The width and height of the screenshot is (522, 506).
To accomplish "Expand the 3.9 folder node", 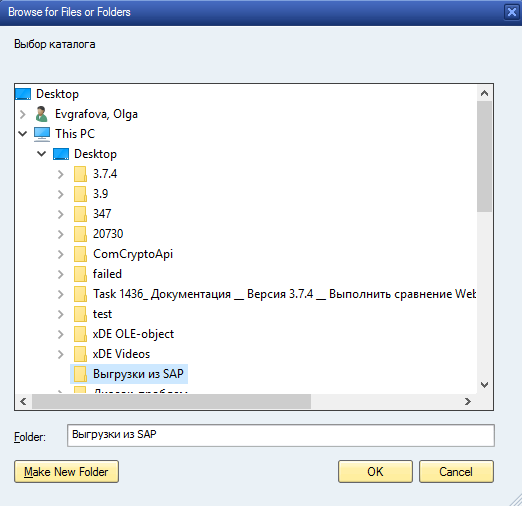I will point(61,194).
